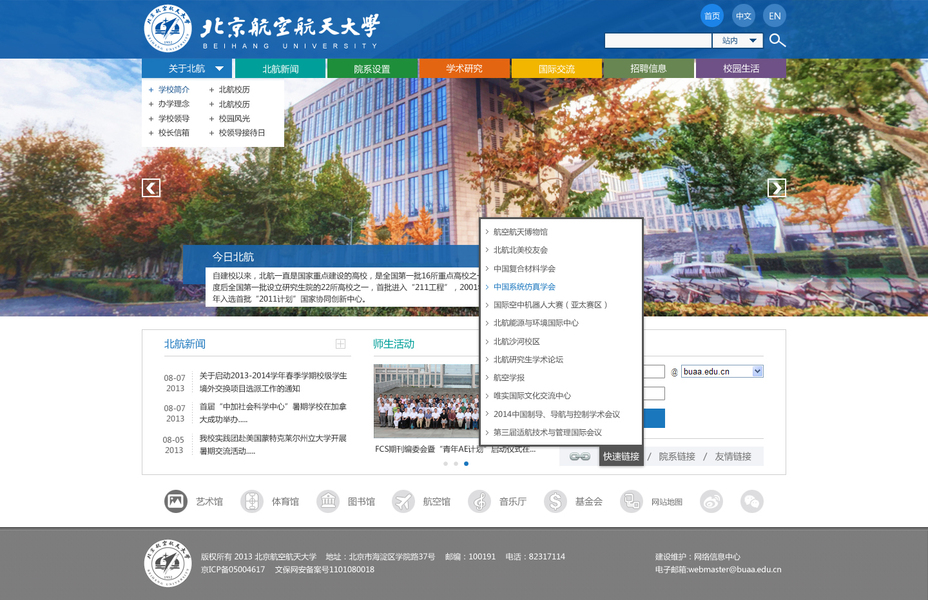Open the 基金会 dollar sign icon
Image resolution: width=928 pixels, height=600 pixels.
point(555,502)
